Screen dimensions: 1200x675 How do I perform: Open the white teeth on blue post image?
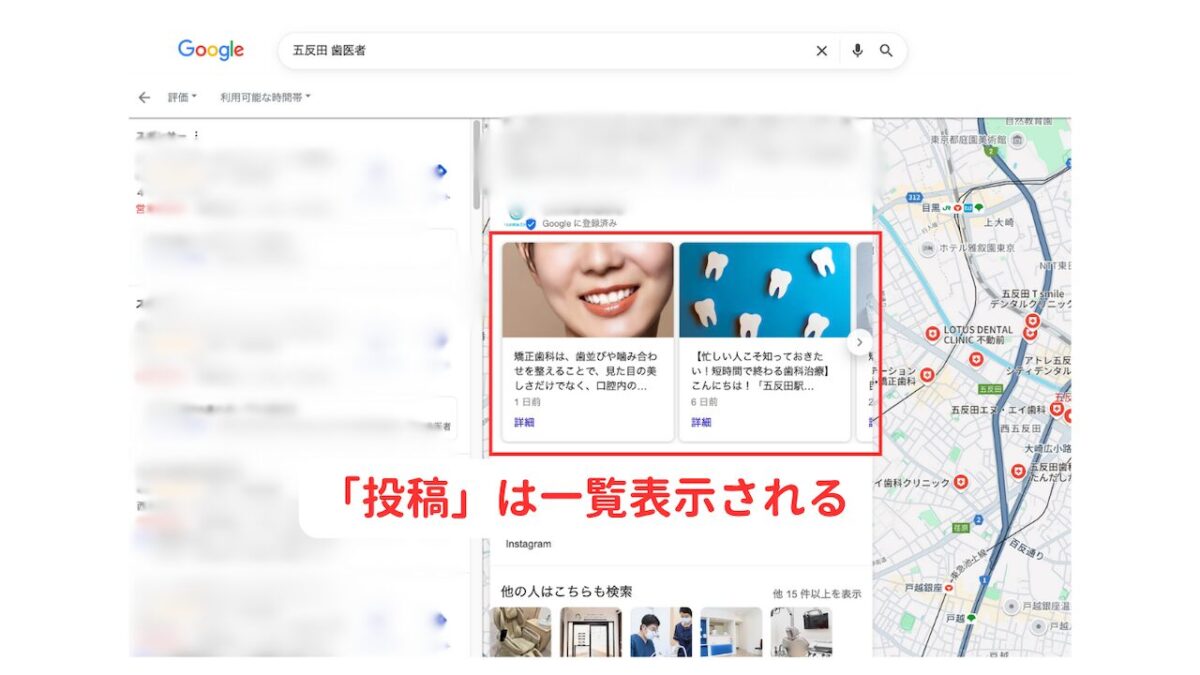tap(764, 290)
